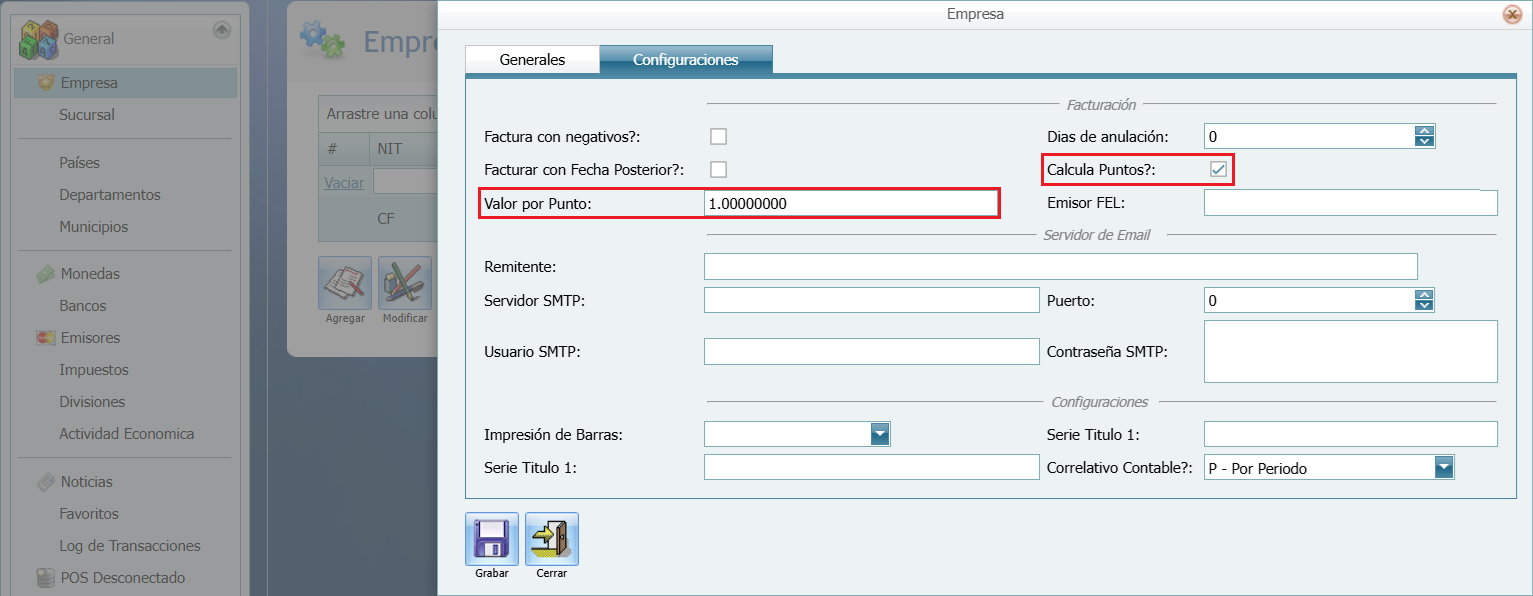
Task: Select the Modificar icon in the background toolbar
Action: click(405, 281)
